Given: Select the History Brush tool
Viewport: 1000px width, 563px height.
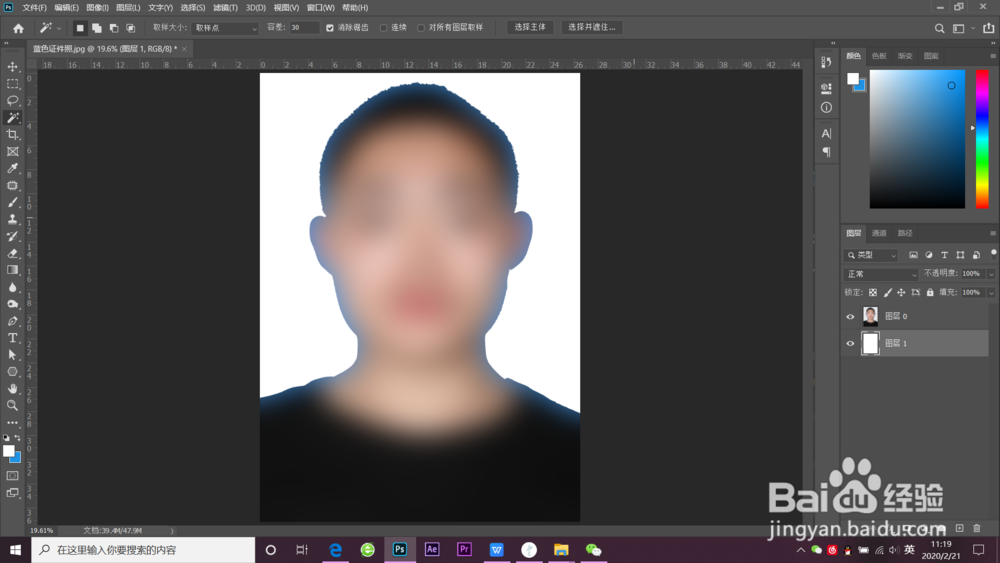Looking at the screenshot, I should coord(12,236).
